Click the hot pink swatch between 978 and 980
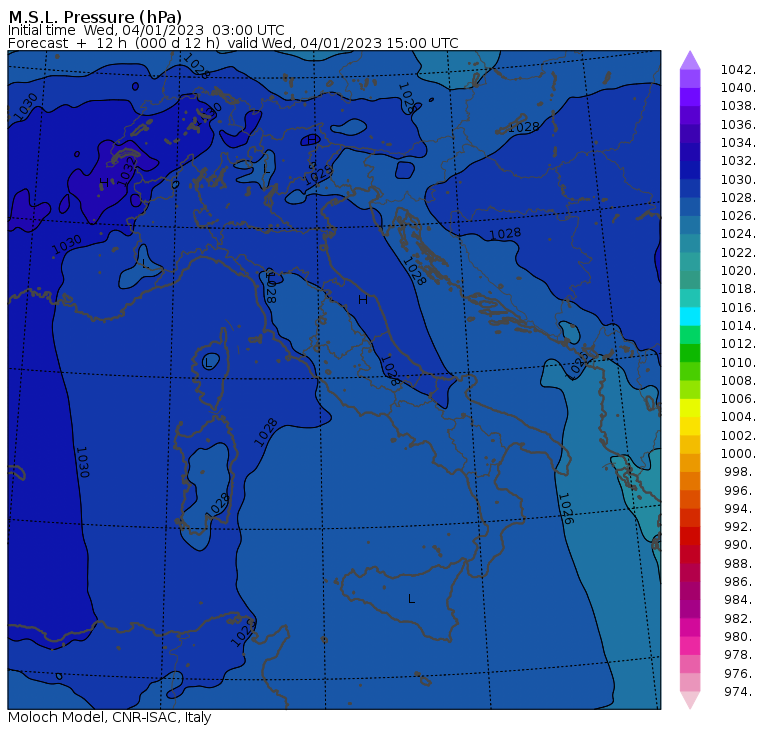Image resolution: width=760 pixels, height=731 pixels. [x=690, y=646]
